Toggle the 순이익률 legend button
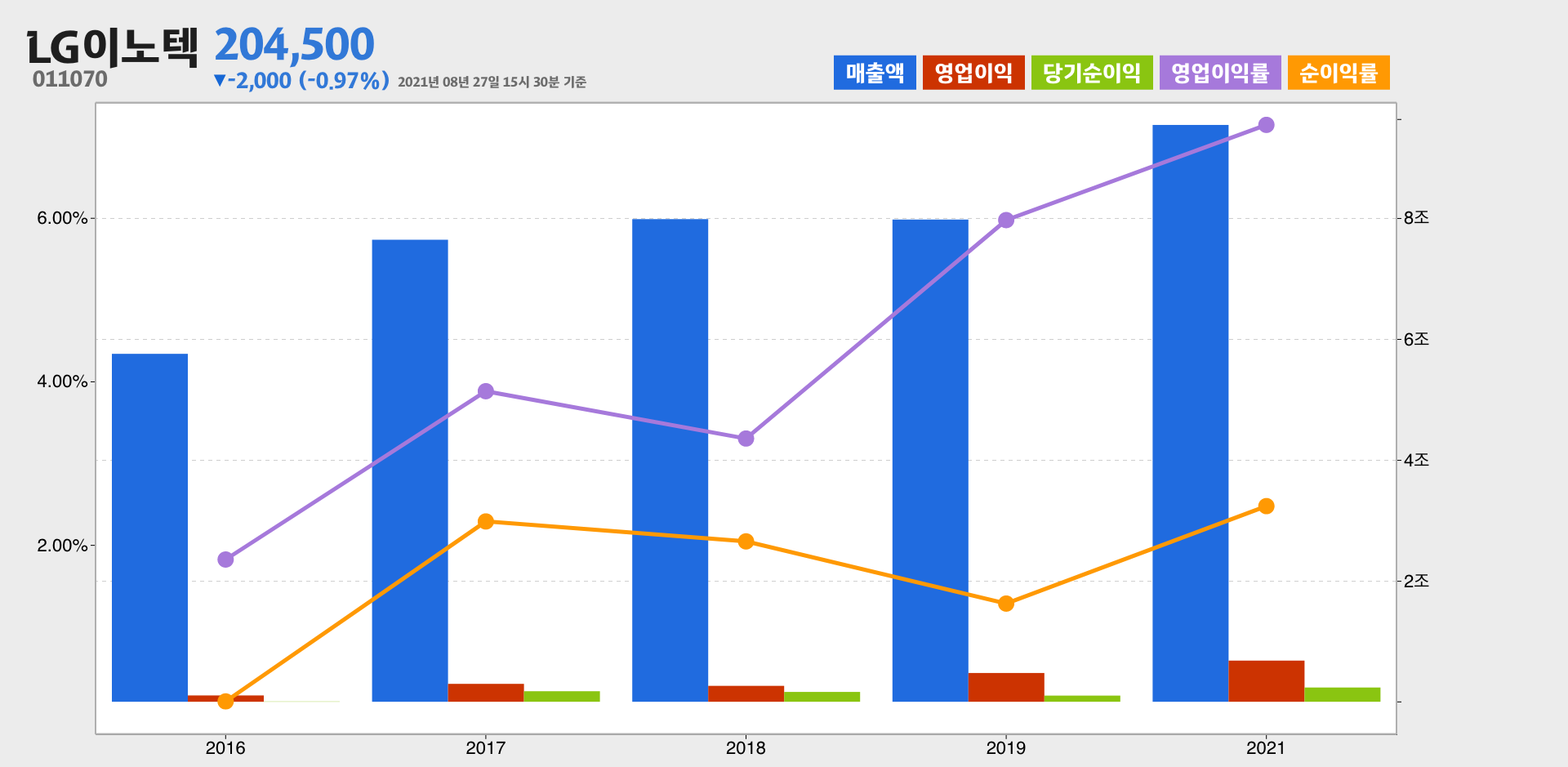Screen dimensions: 1568x767 [1339, 73]
